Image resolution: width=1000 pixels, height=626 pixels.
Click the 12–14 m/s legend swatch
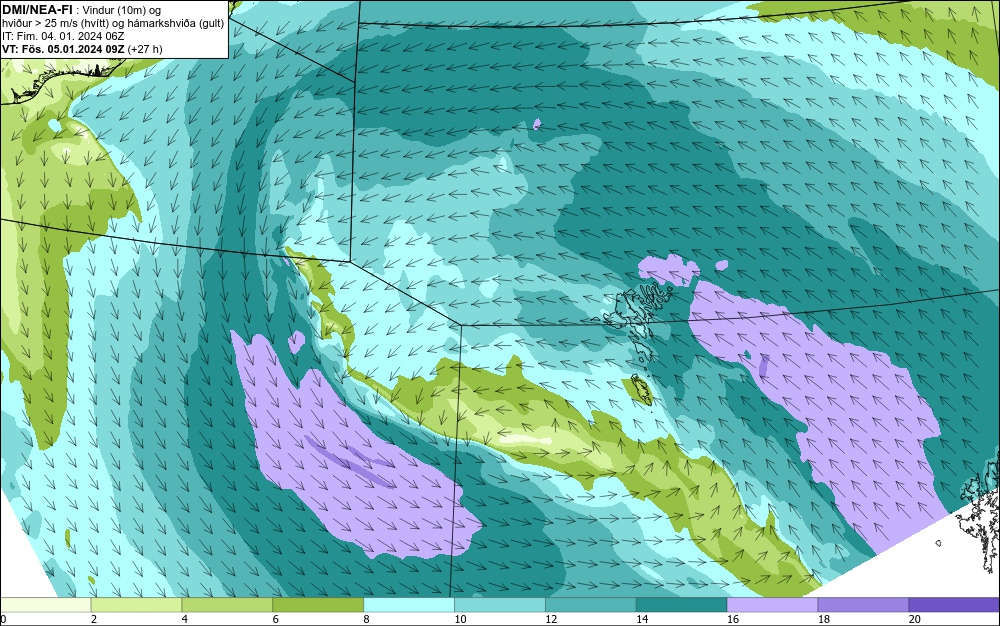(591, 605)
